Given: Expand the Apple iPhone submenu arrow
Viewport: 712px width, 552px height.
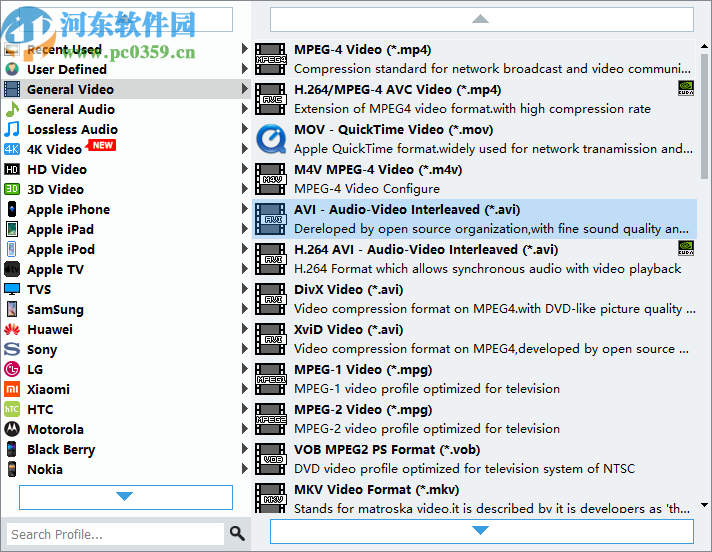Looking at the screenshot, I should pyautogui.click(x=244, y=209).
